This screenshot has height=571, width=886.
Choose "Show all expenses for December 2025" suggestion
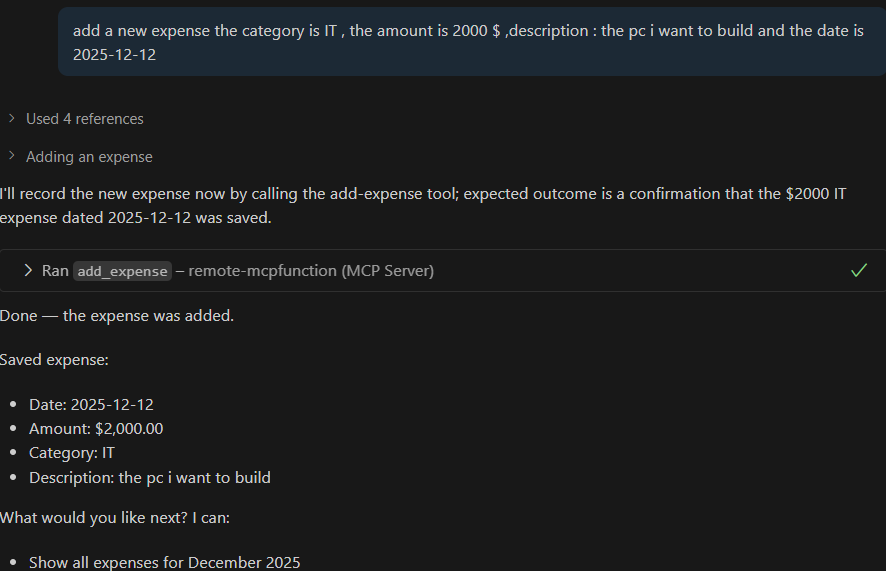tap(165, 562)
